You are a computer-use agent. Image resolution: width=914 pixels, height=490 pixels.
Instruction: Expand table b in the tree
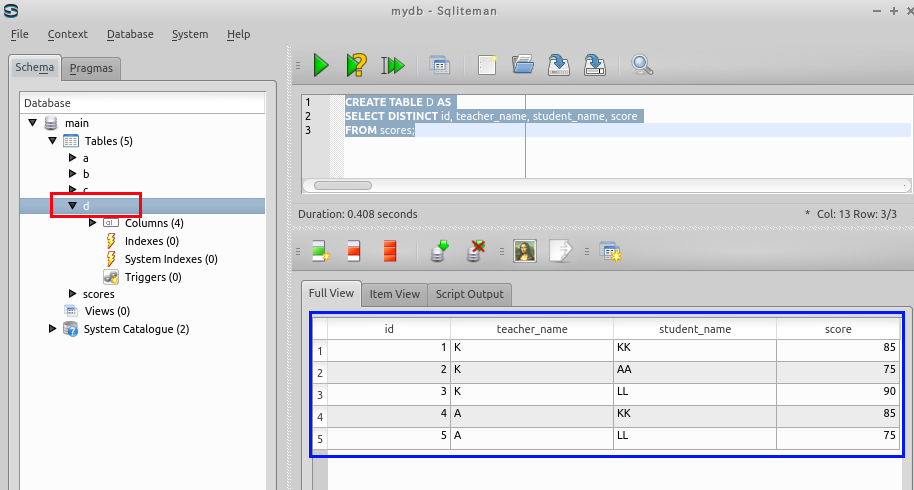coord(72,174)
